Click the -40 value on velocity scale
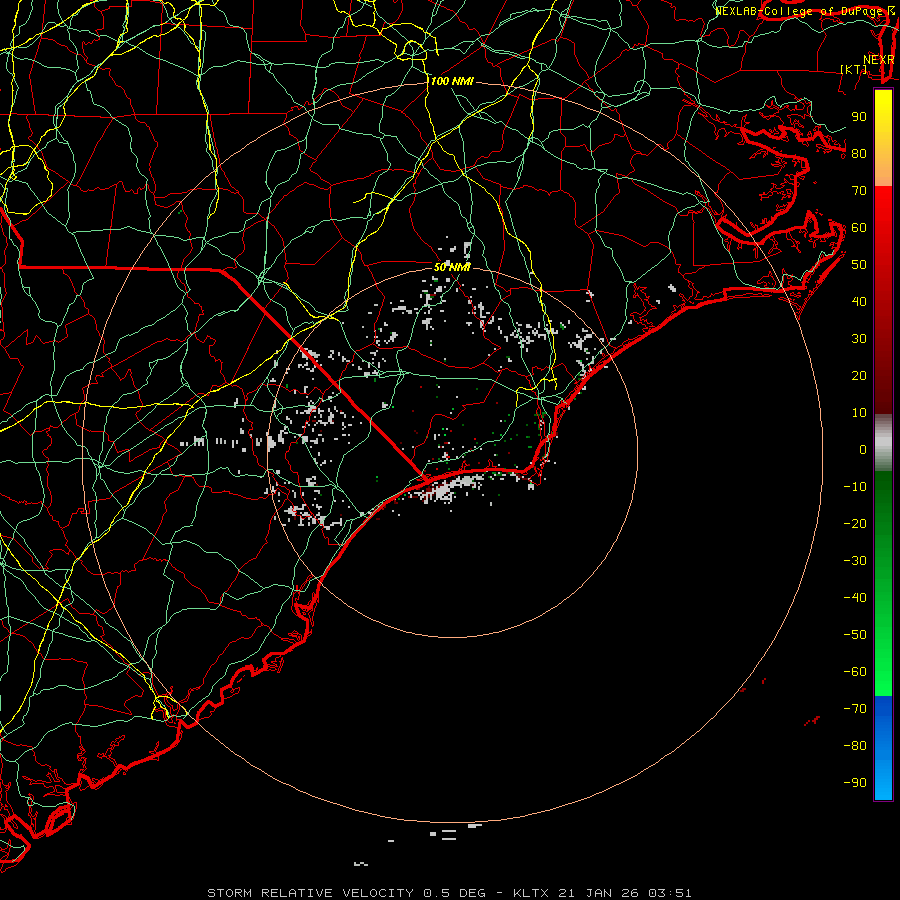 pos(855,598)
